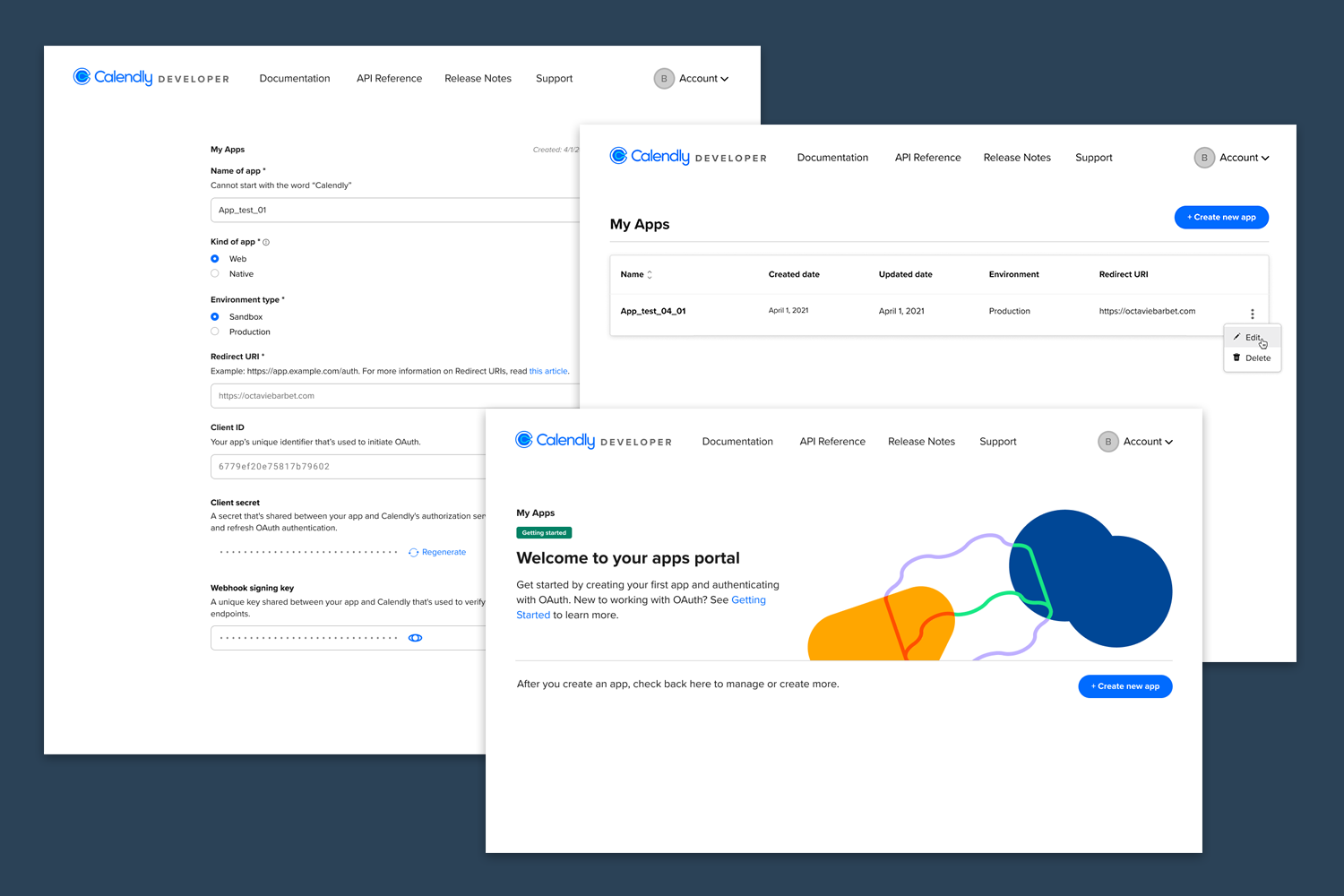Click the Name of app input field

click(x=395, y=210)
